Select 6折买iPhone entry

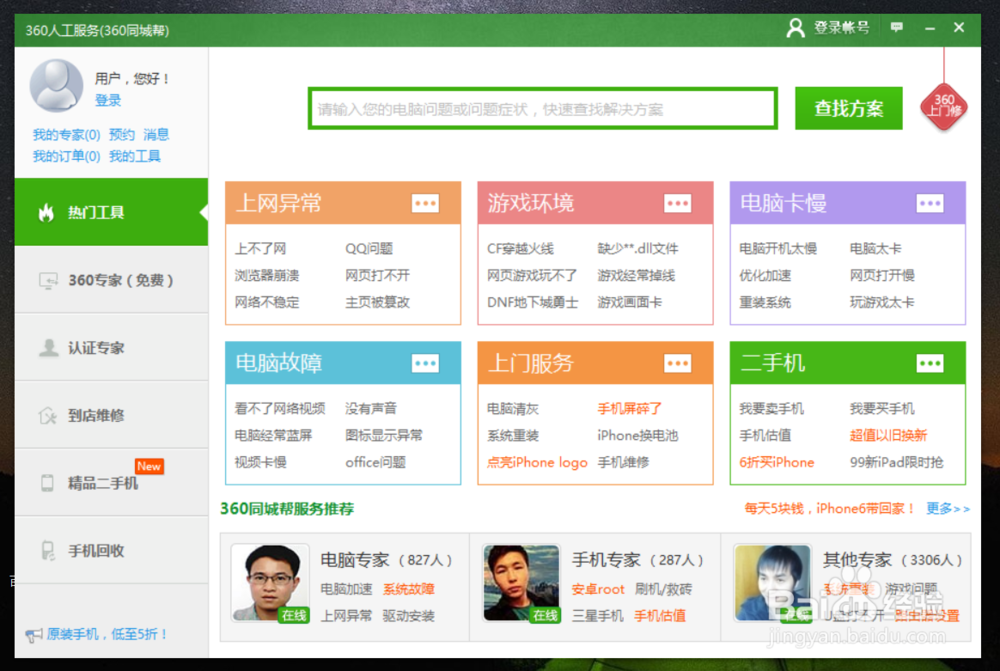point(777,462)
